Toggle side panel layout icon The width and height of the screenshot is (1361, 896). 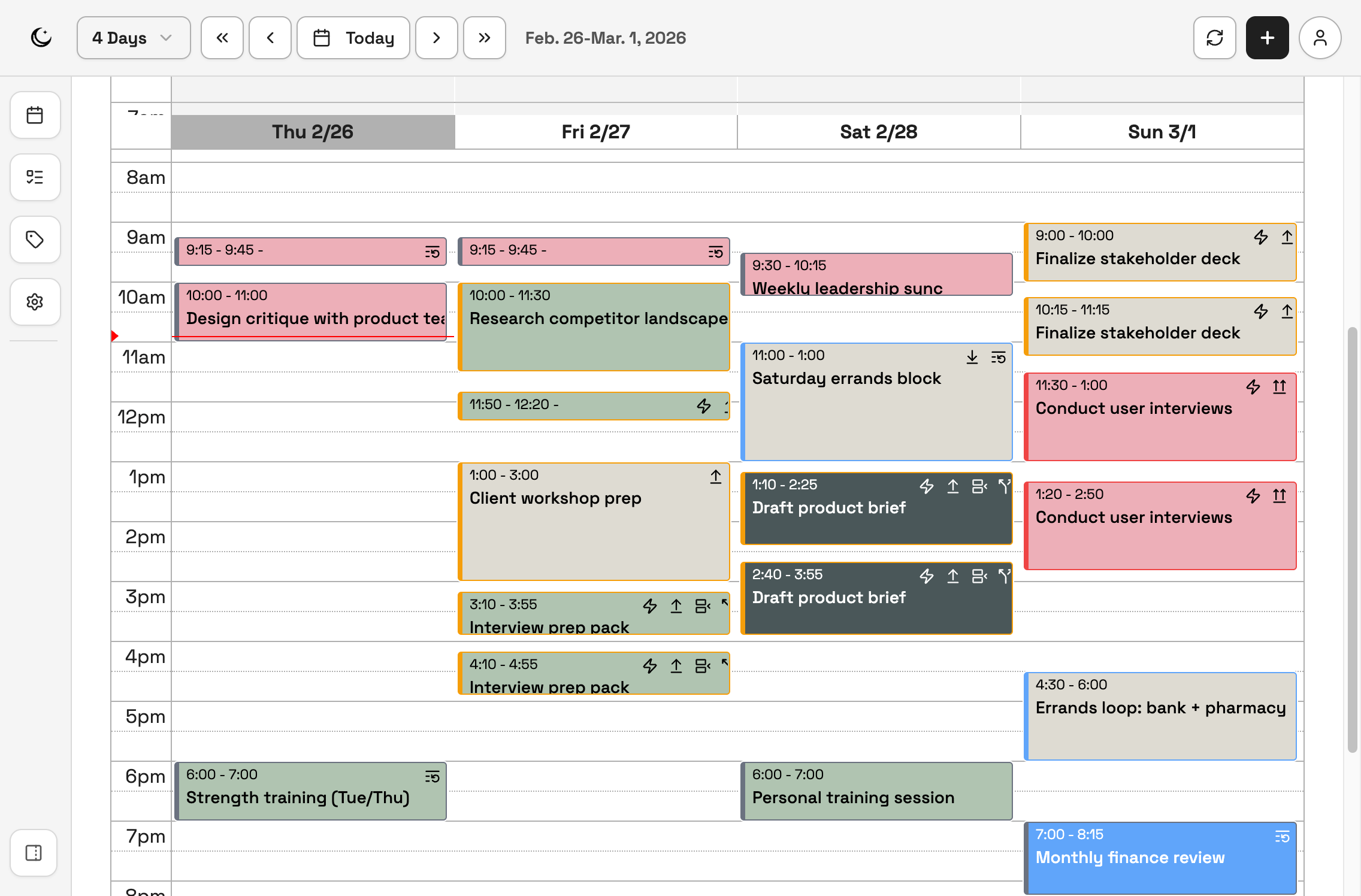point(34,853)
